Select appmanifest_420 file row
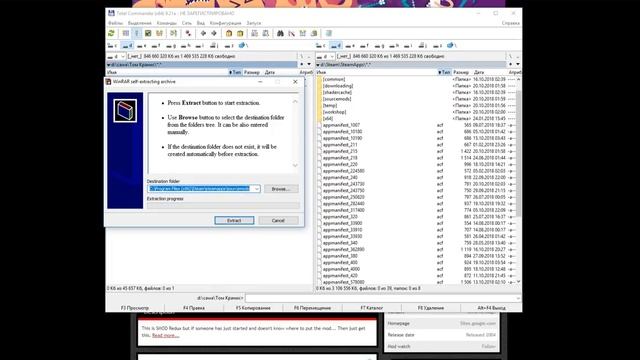640x360 pixels. pyautogui.click(x=416, y=276)
